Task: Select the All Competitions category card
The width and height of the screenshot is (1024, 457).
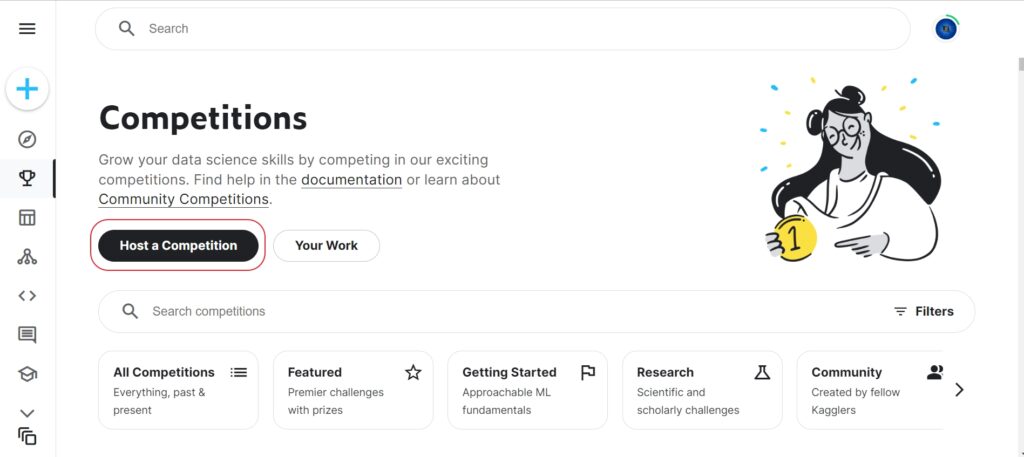Action: (x=179, y=390)
